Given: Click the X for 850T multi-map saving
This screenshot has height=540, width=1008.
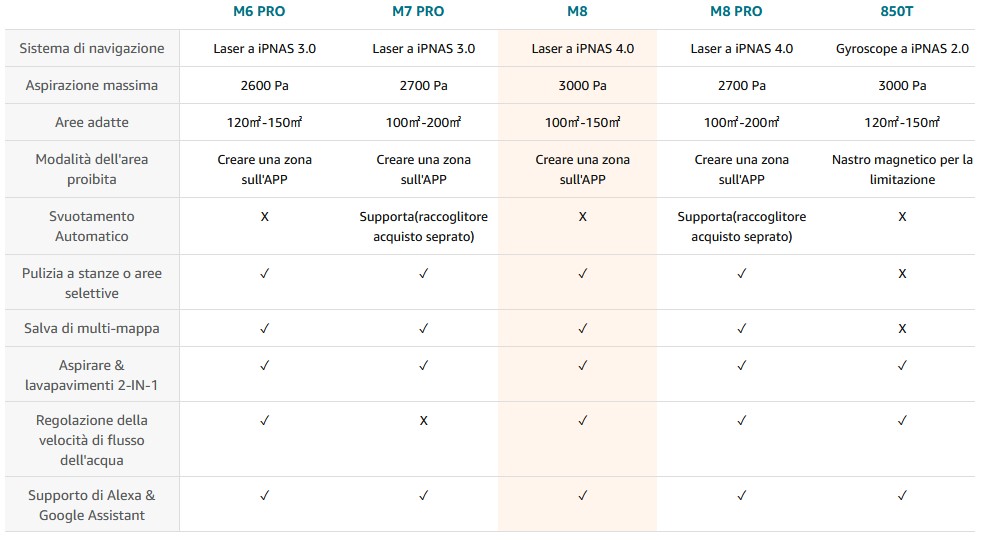Looking at the screenshot, I should pos(902,328).
